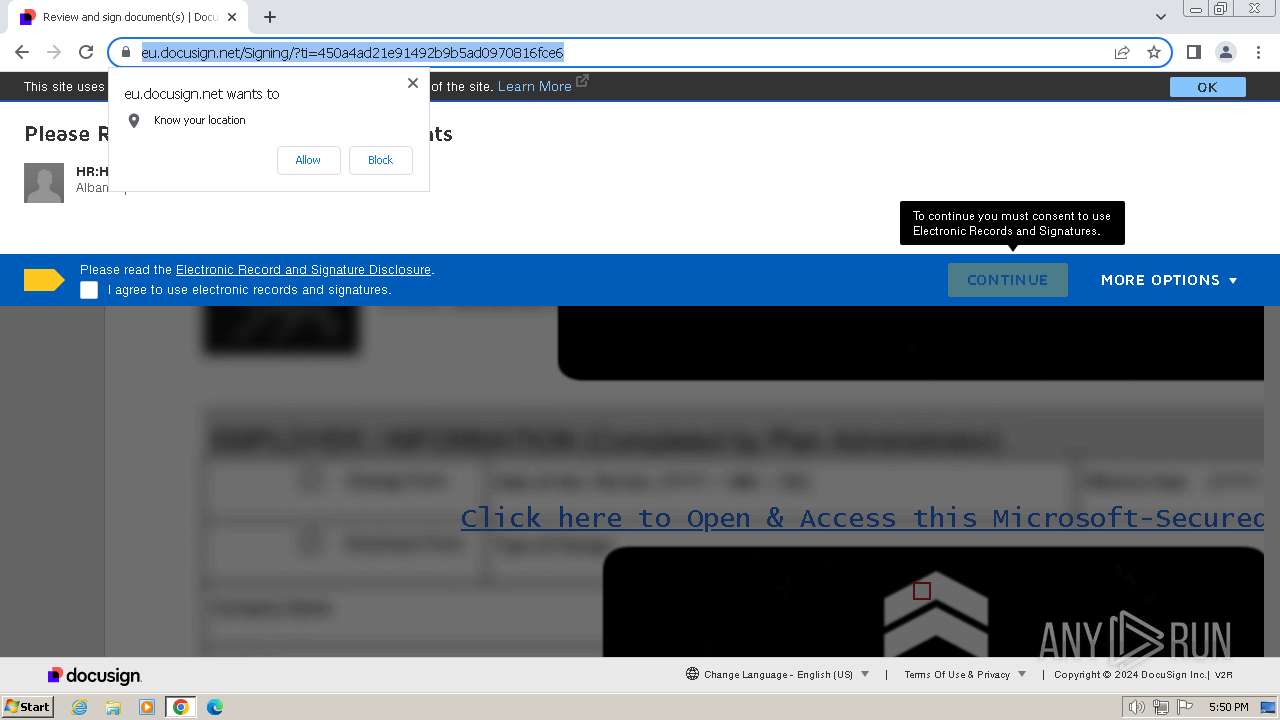Click the globe language icon
This screenshot has width=1280, height=720.
[692, 674]
